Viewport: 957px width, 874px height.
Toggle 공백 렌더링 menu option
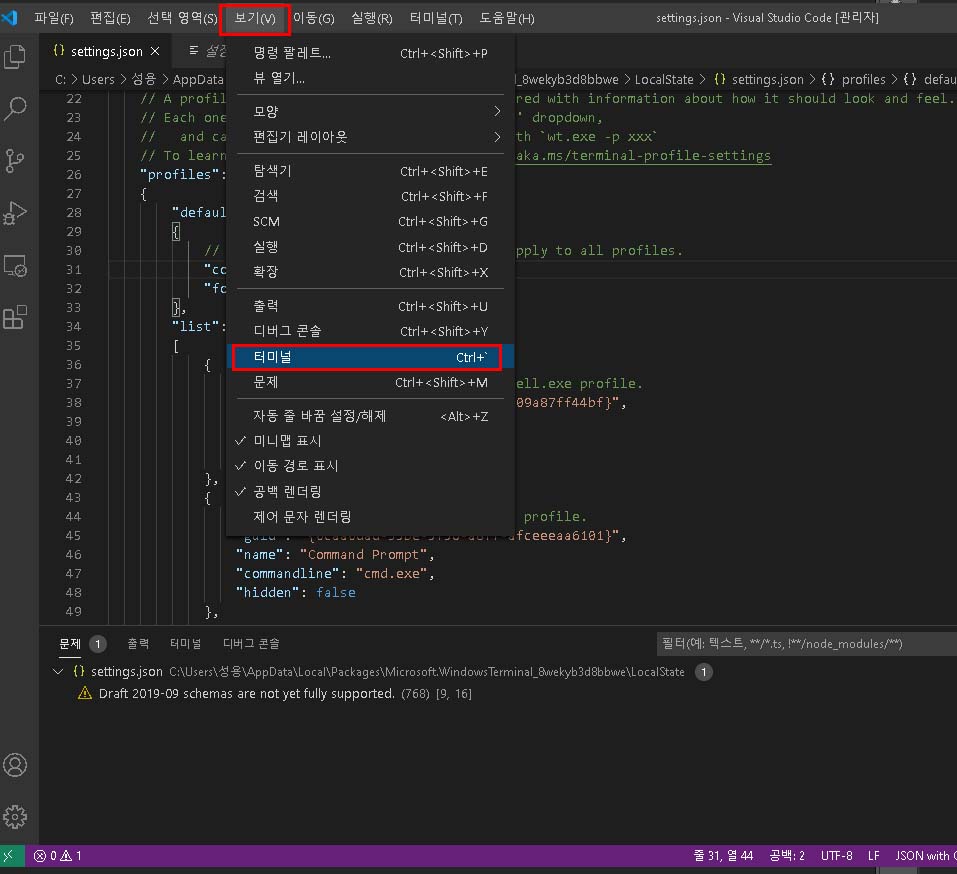(x=370, y=491)
